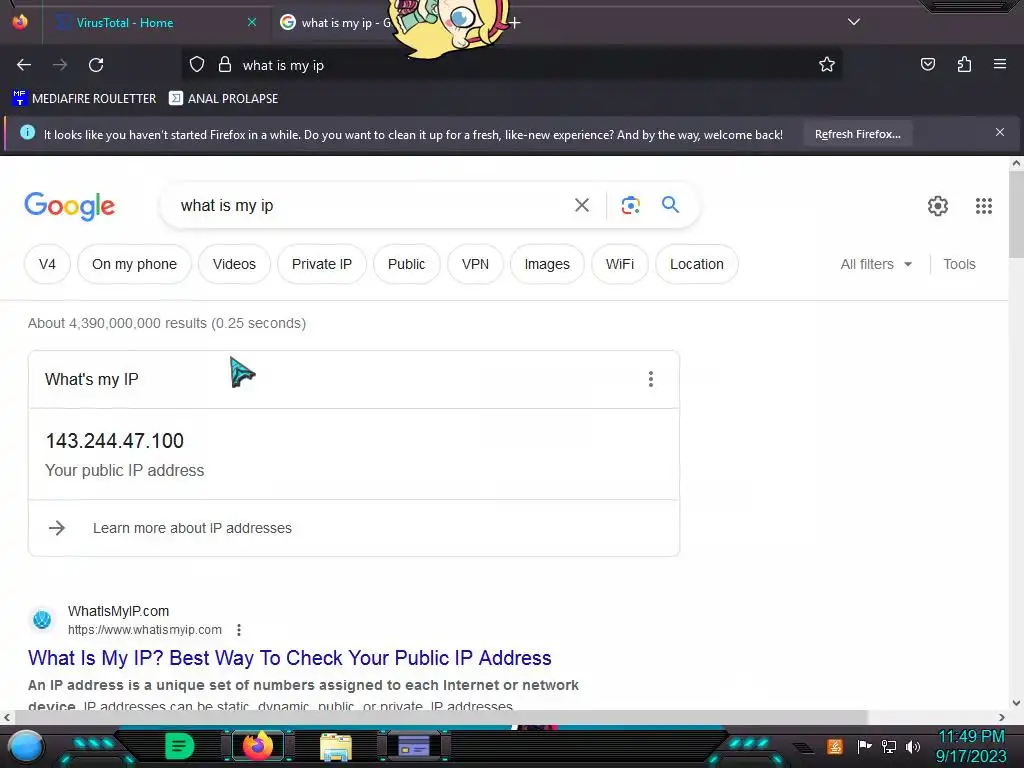Open the Save to Pocket icon

point(928,64)
